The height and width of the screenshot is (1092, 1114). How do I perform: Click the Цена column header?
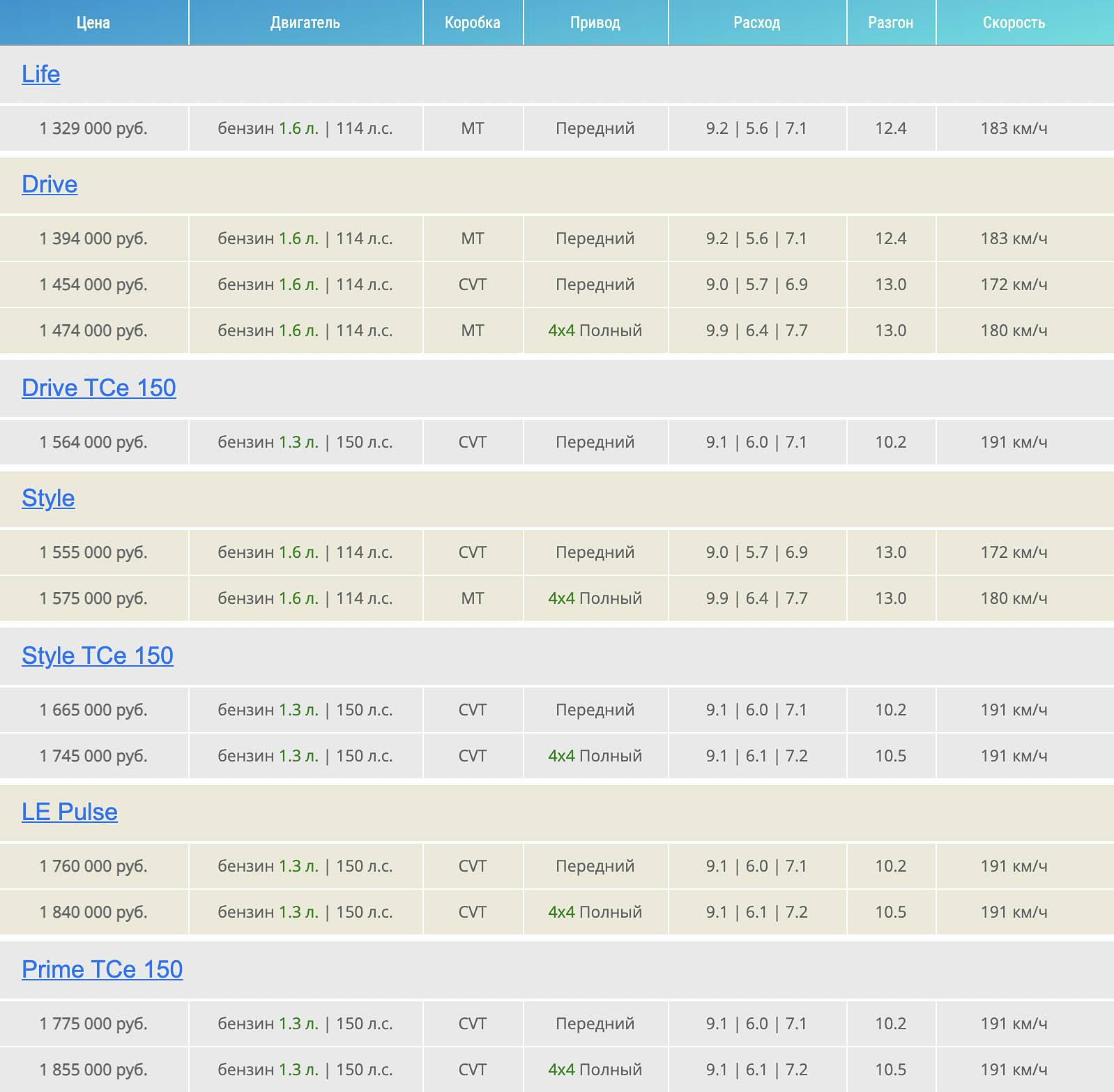coord(93,22)
